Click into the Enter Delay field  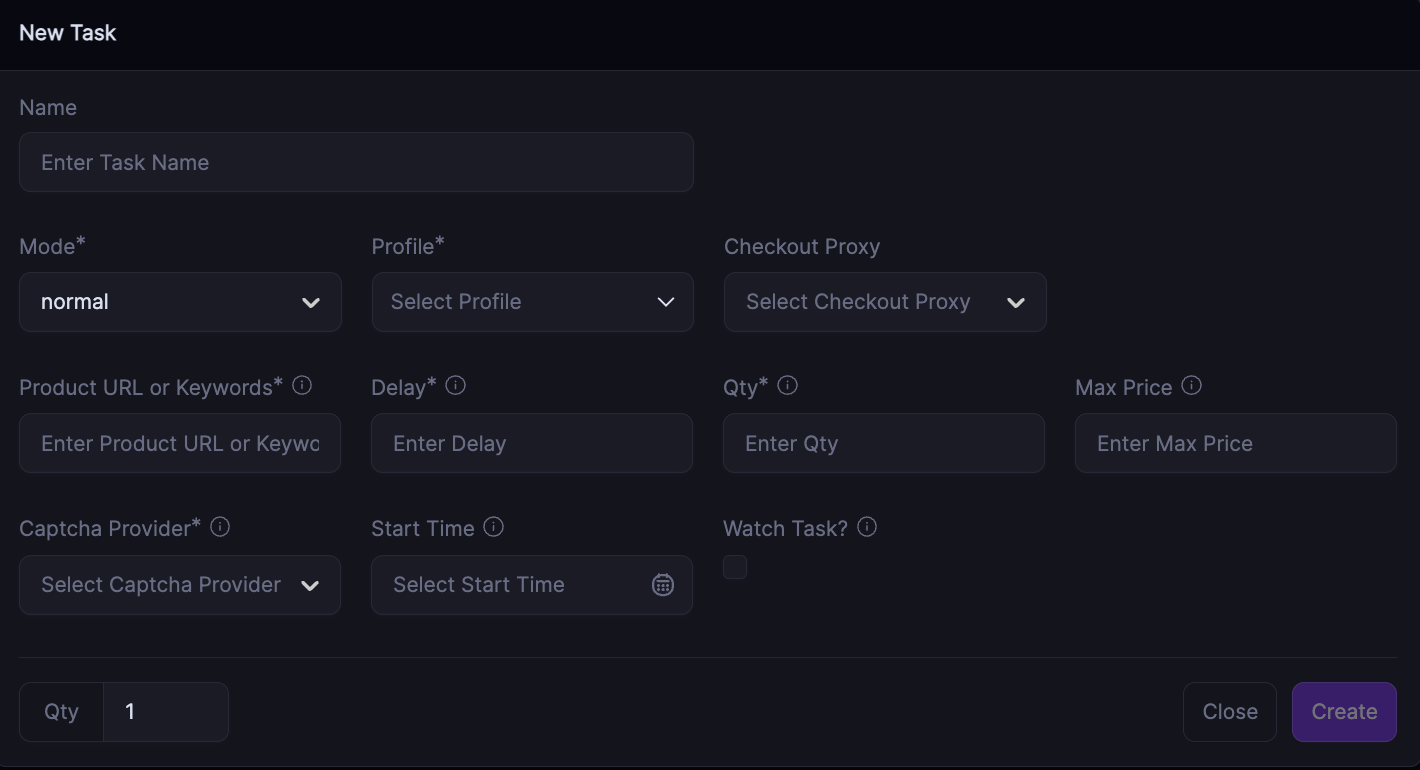[x=532, y=443]
